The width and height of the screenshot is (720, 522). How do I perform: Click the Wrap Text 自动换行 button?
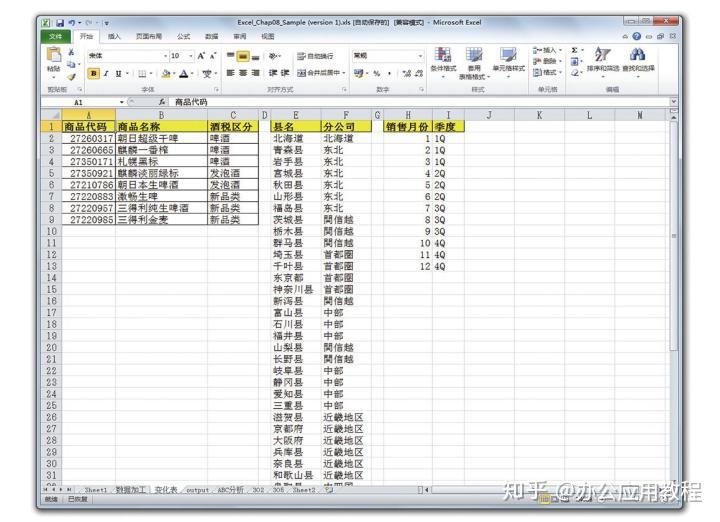(315, 56)
